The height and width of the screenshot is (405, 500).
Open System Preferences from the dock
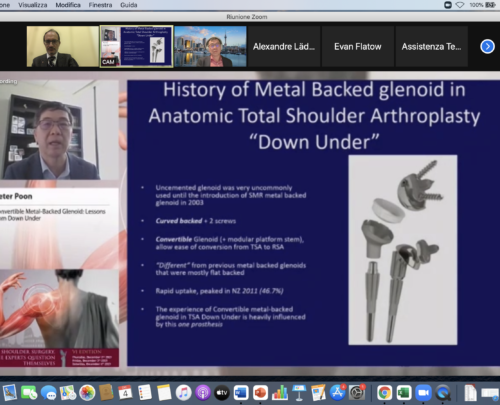357,393
